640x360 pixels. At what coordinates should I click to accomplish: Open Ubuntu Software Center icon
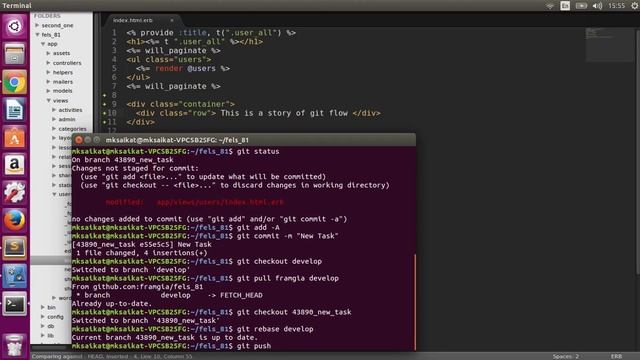14,138
